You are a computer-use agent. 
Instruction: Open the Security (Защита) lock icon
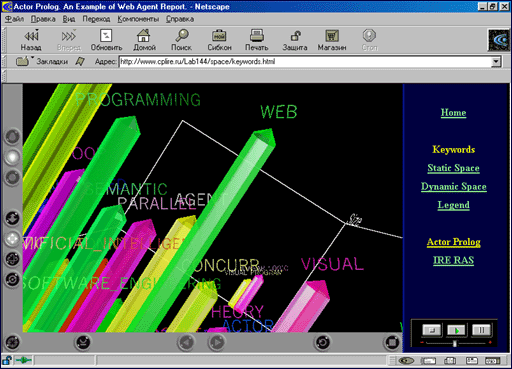click(x=295, y=36)
